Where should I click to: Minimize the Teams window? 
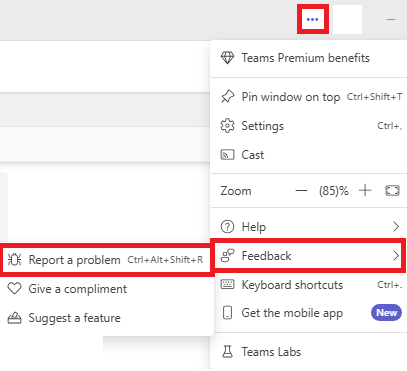(391, 19)
